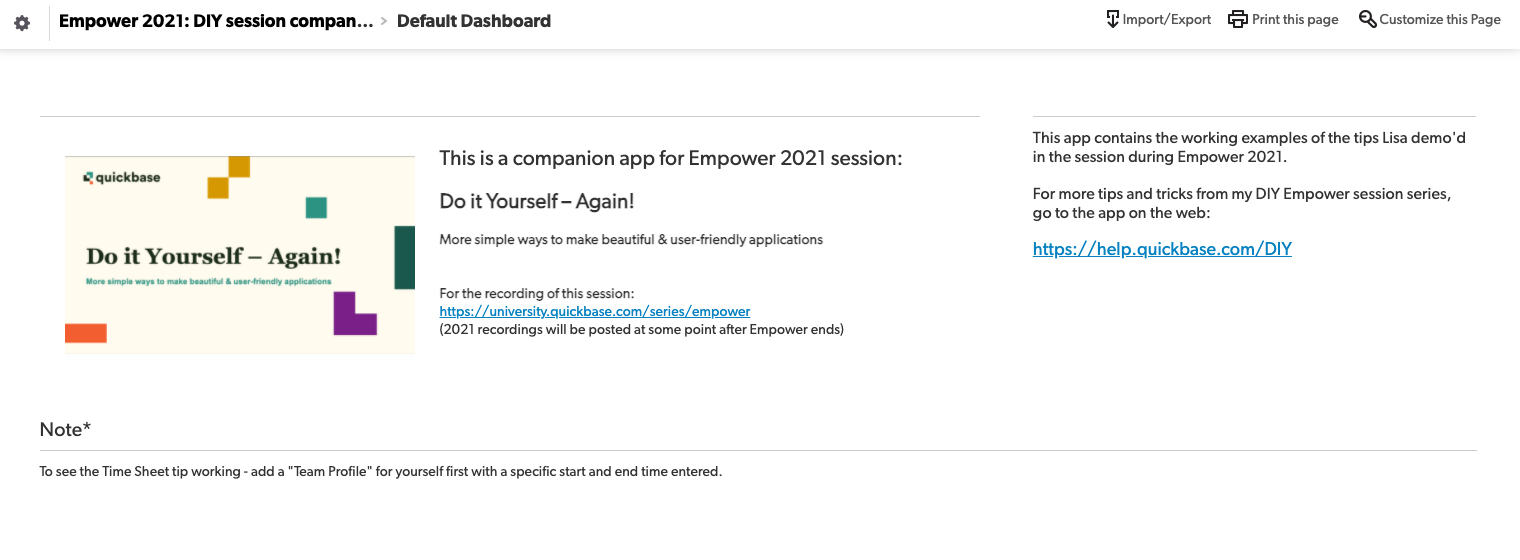Click the quickbase logo in the banner
Image resolution: width=1520 pixels, height=560 pixels.
(121, 177)
